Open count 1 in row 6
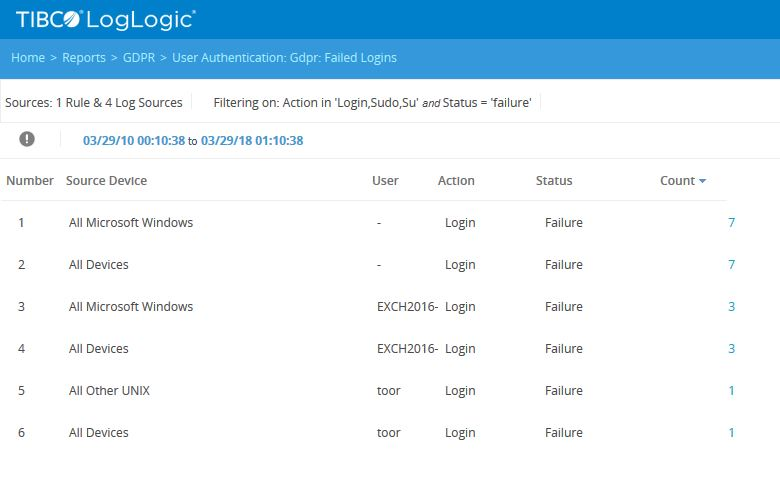The width and height of the screenshot is (780, 494). pos(732,433)
